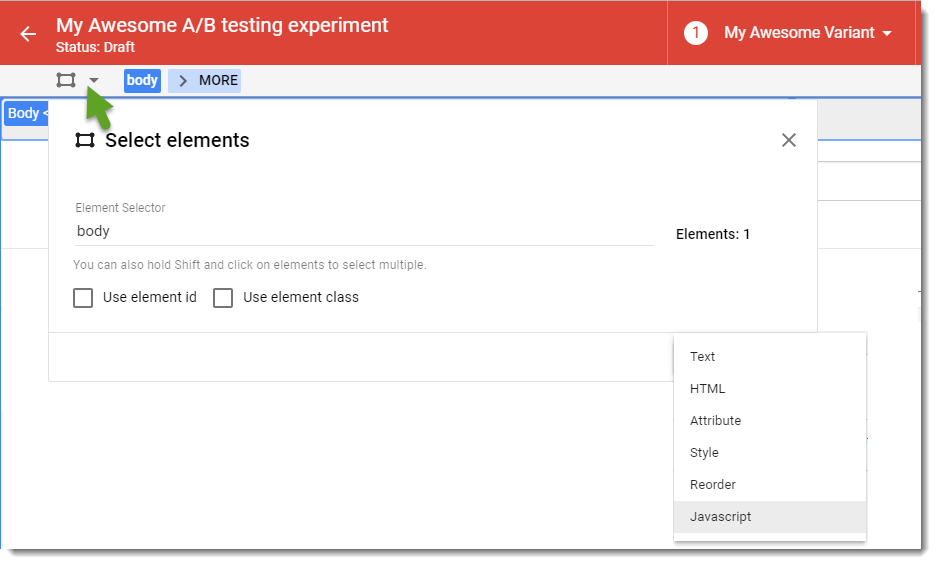Screen dimensions: 936x564
Task: Enable the Use element class checkbox
Action: 223,298
